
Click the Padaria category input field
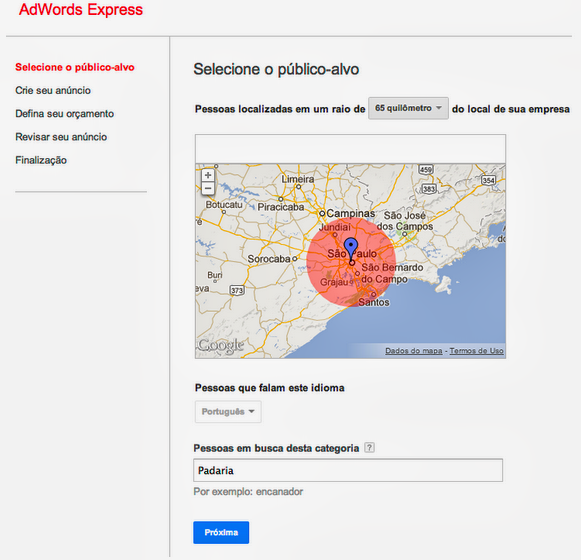click(348, 470)
